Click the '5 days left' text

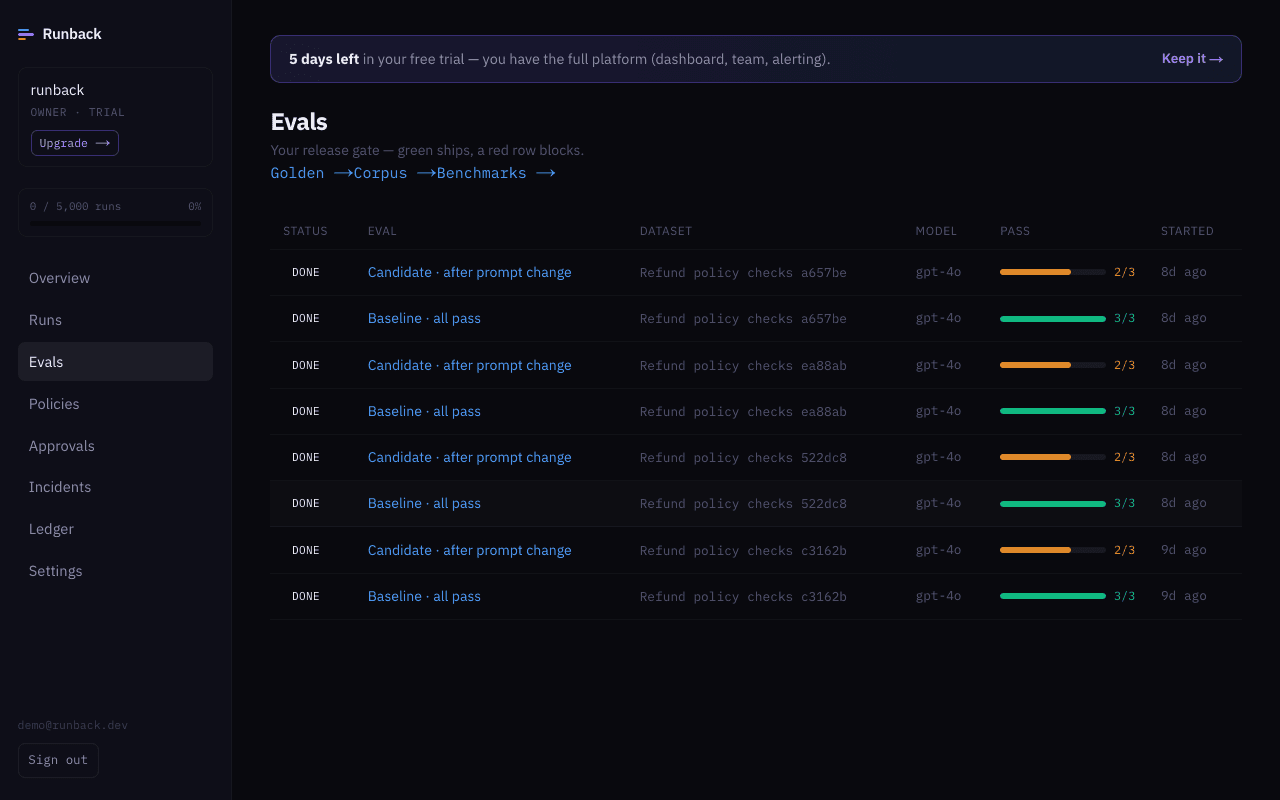point(324,59)
